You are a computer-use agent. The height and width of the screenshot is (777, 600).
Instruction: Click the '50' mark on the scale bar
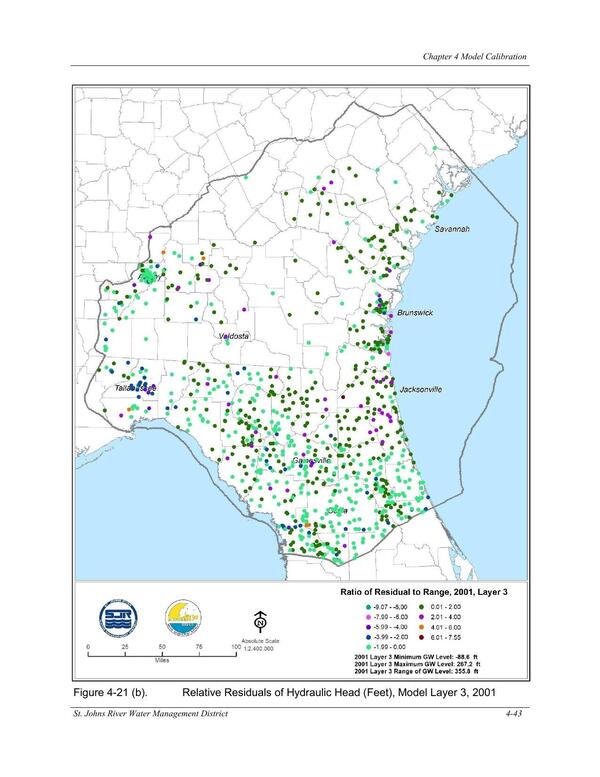point(162,647)
